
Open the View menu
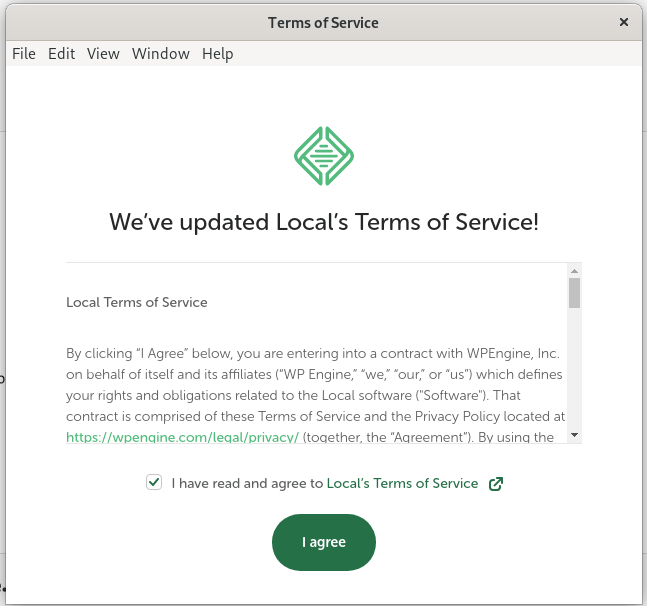coord(103,54)
